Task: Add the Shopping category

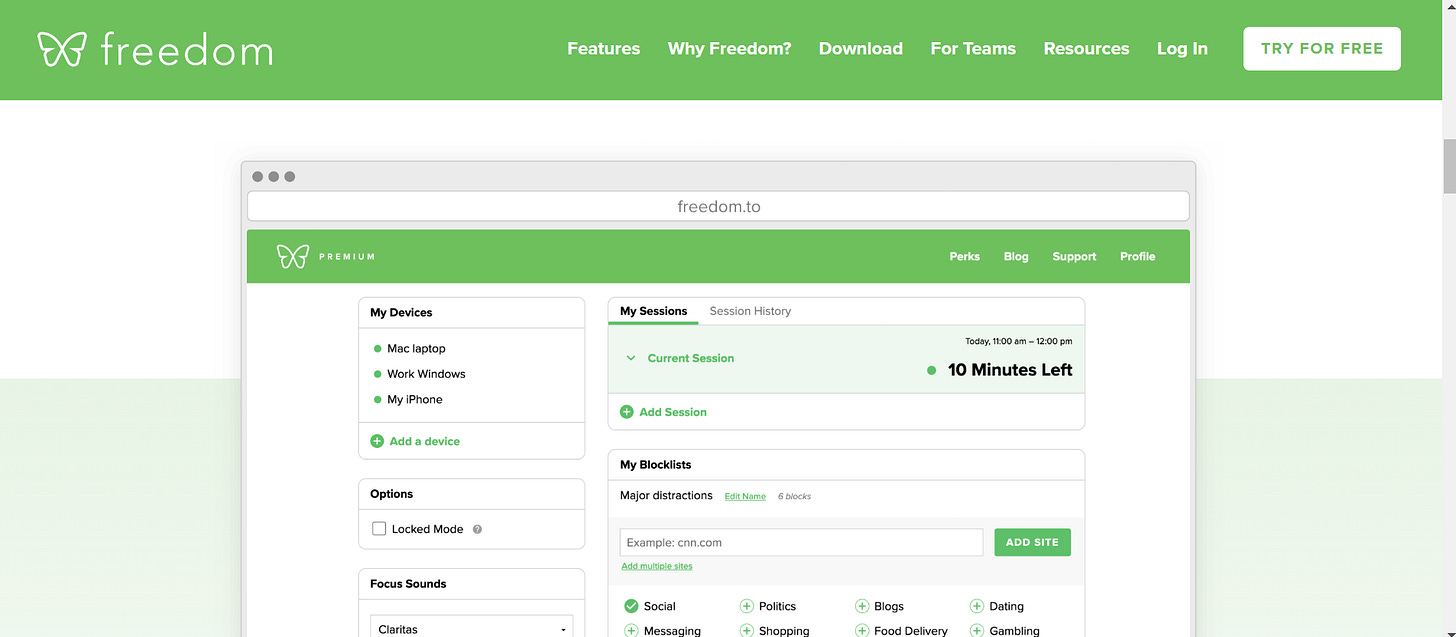Action: coord(746,631)
